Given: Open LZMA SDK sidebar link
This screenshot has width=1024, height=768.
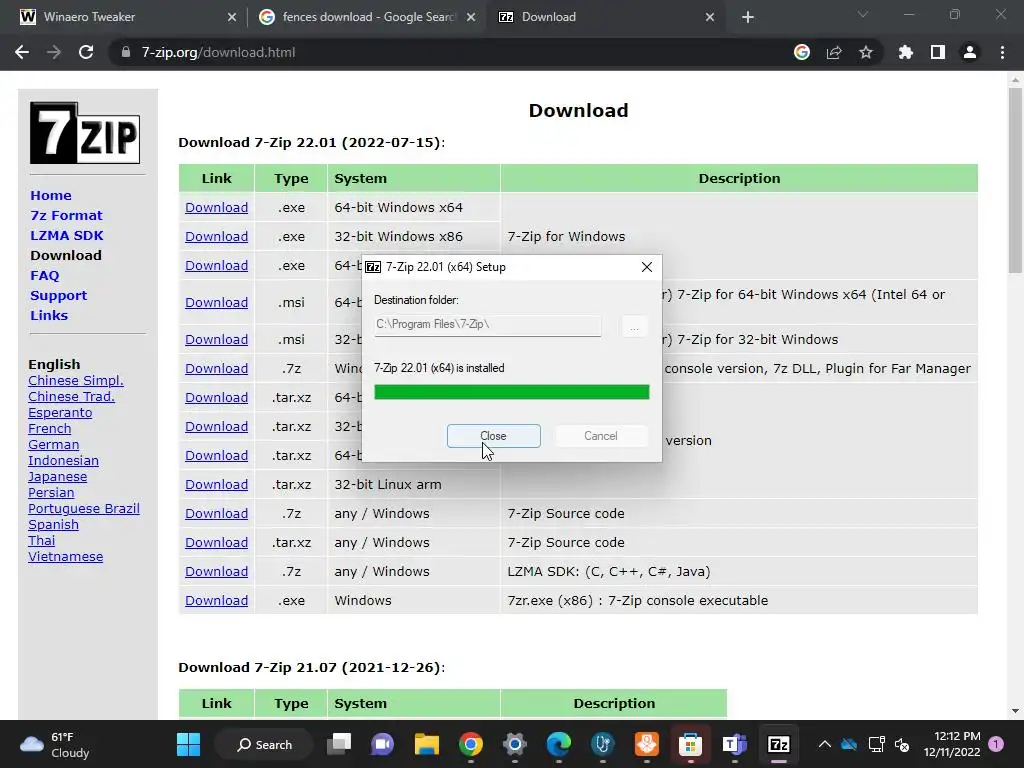Looking at the screenshot, I should (x=67, y=236).
